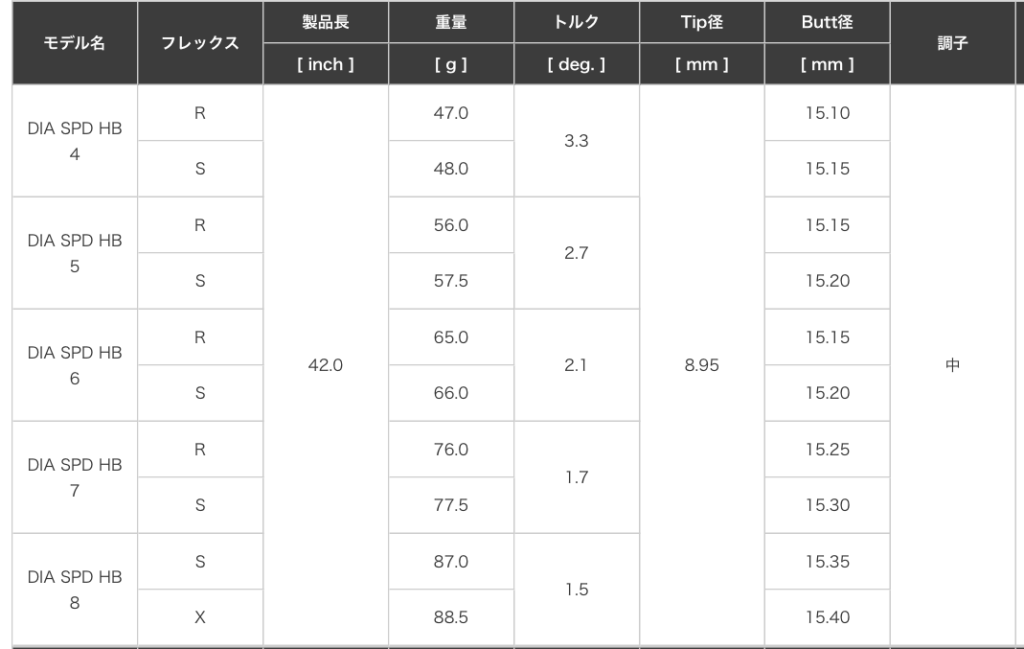The image size is (1024, 649).
Task: Select the 3.3 torque value cell
Action: tap(576, 141)
